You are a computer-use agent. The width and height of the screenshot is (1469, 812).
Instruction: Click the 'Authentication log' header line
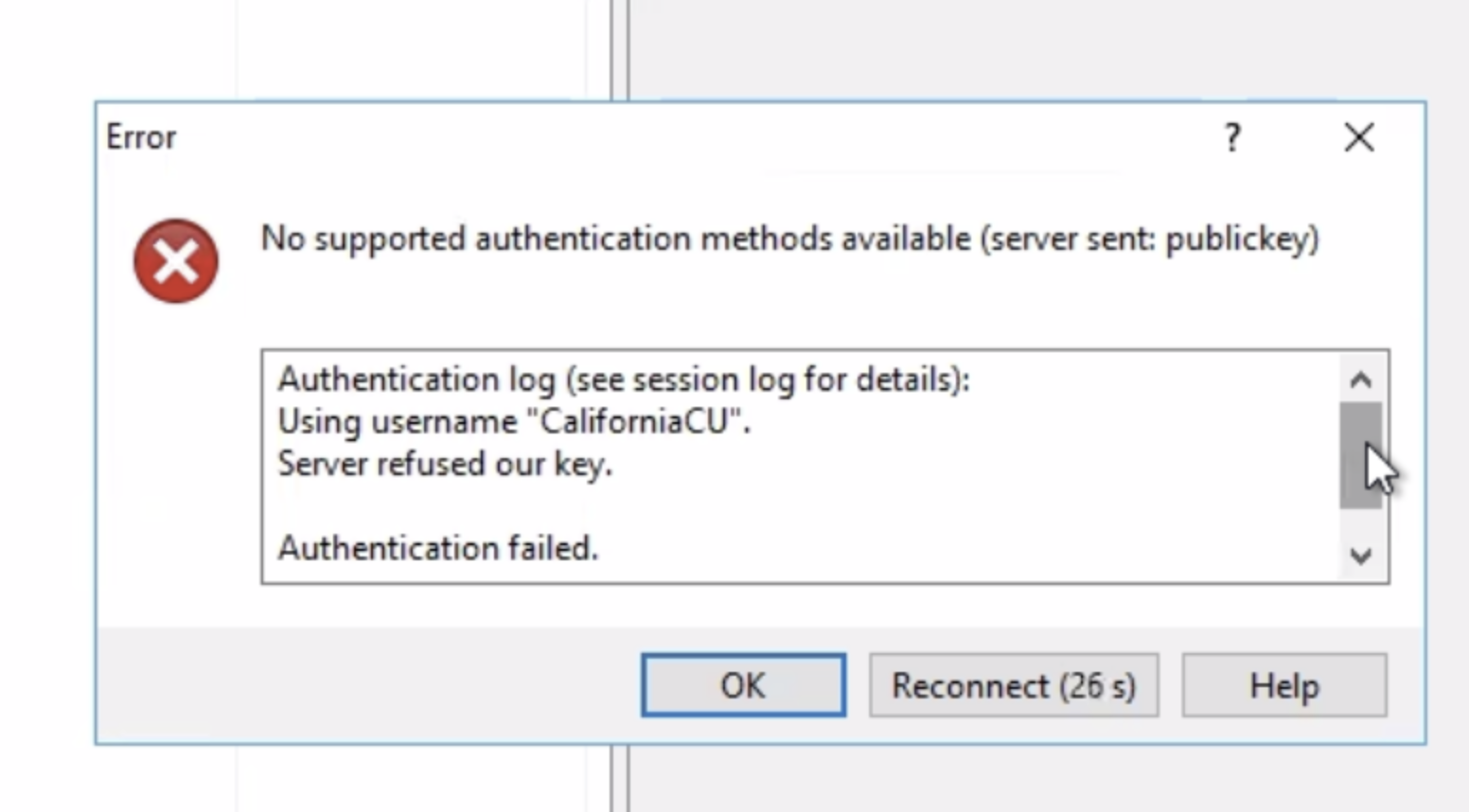point(623,380)
